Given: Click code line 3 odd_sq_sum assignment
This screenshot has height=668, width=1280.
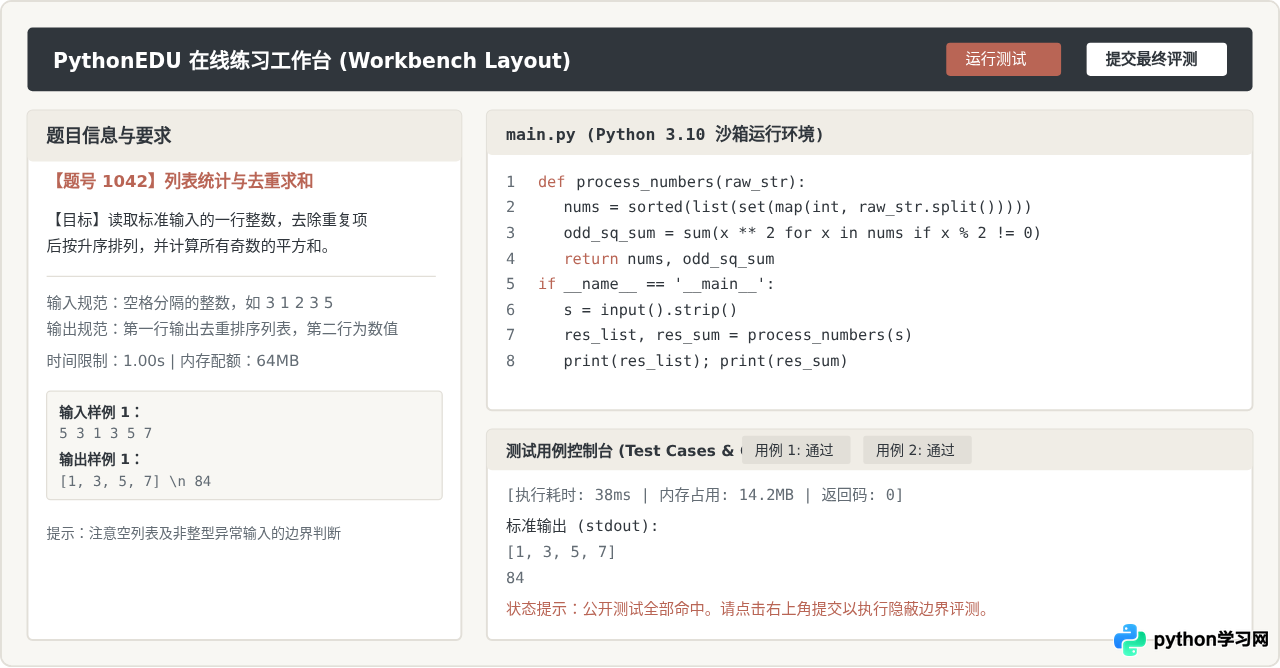Looking at the screenshot, I should coord(802,233).
